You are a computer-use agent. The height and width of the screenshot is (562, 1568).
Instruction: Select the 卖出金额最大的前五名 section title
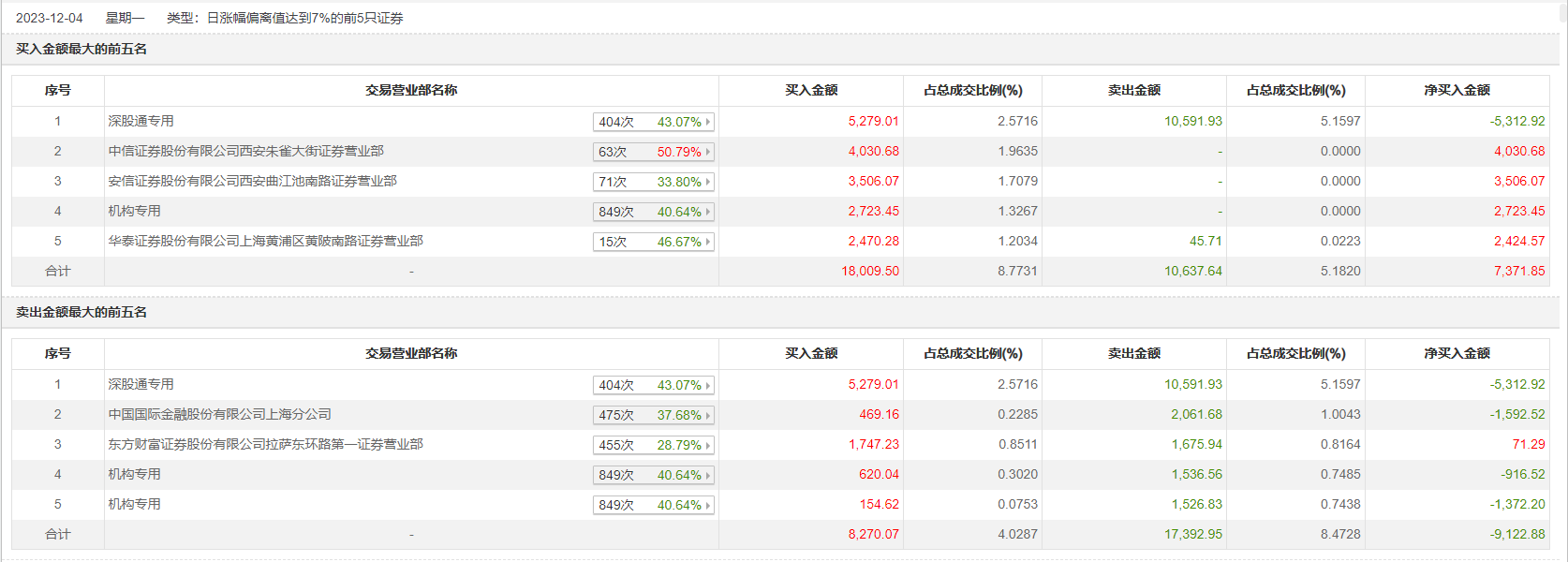(x=81, y=312)
